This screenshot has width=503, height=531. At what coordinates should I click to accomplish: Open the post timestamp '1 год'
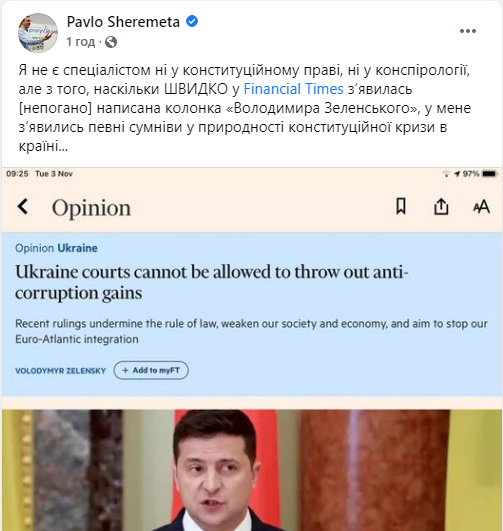[x=81, y=42]
